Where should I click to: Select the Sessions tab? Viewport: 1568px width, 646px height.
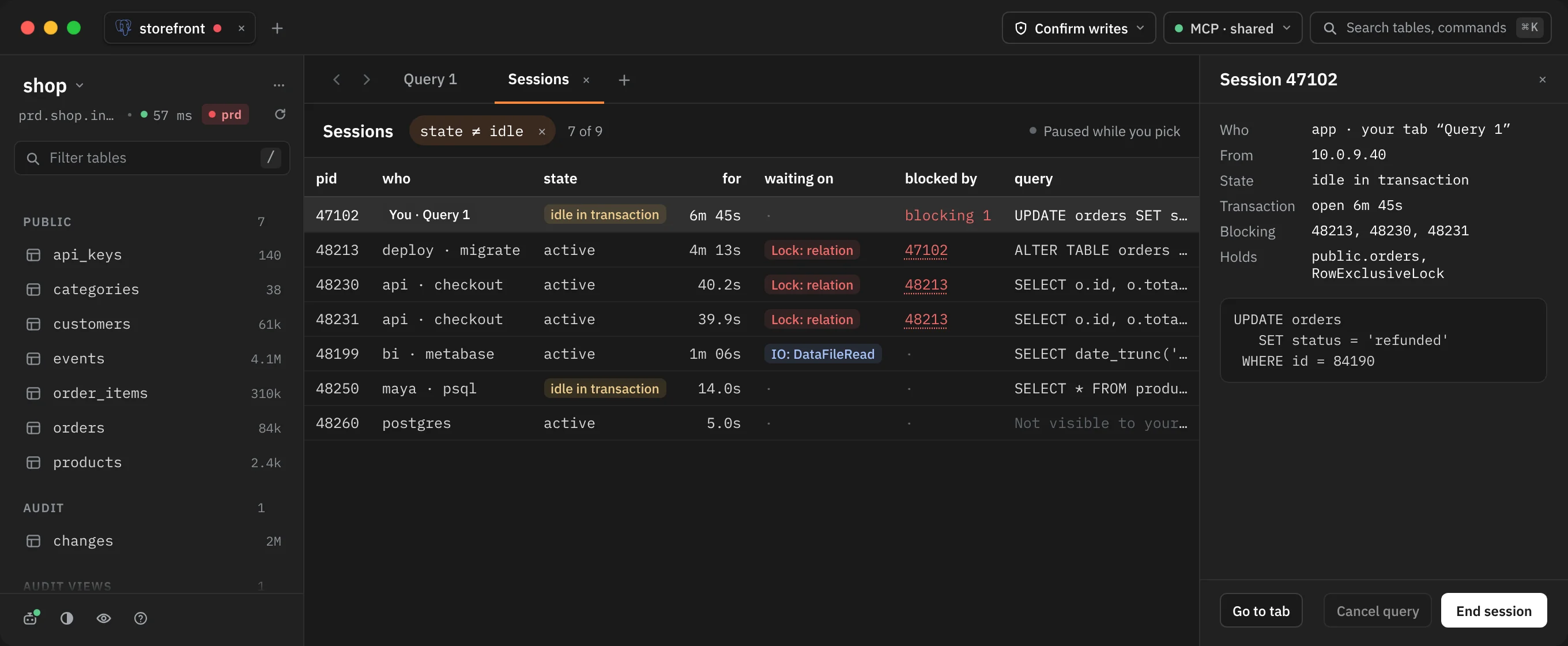538,80
